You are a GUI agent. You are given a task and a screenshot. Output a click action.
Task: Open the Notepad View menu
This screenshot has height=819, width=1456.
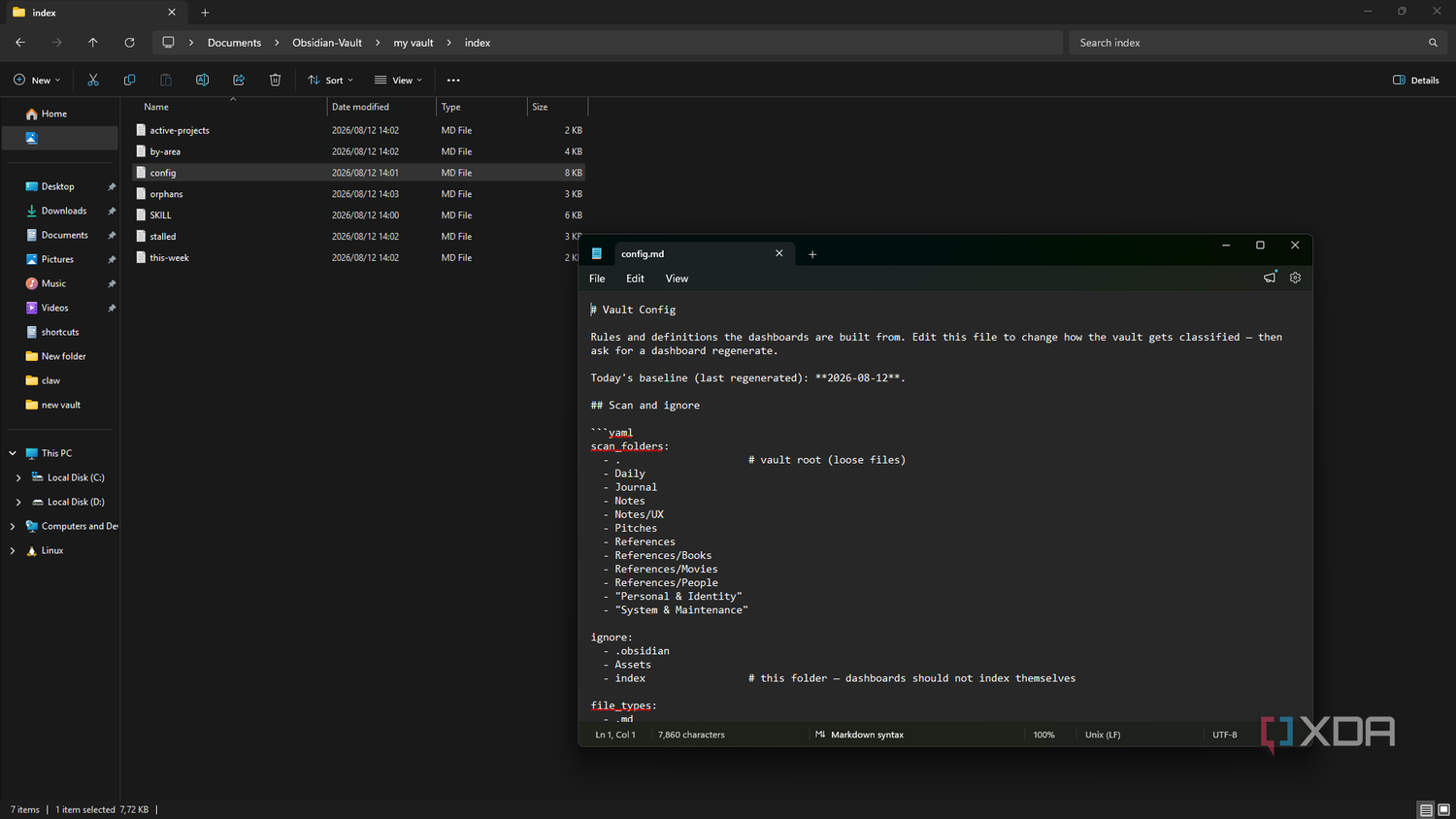point(677,278)
